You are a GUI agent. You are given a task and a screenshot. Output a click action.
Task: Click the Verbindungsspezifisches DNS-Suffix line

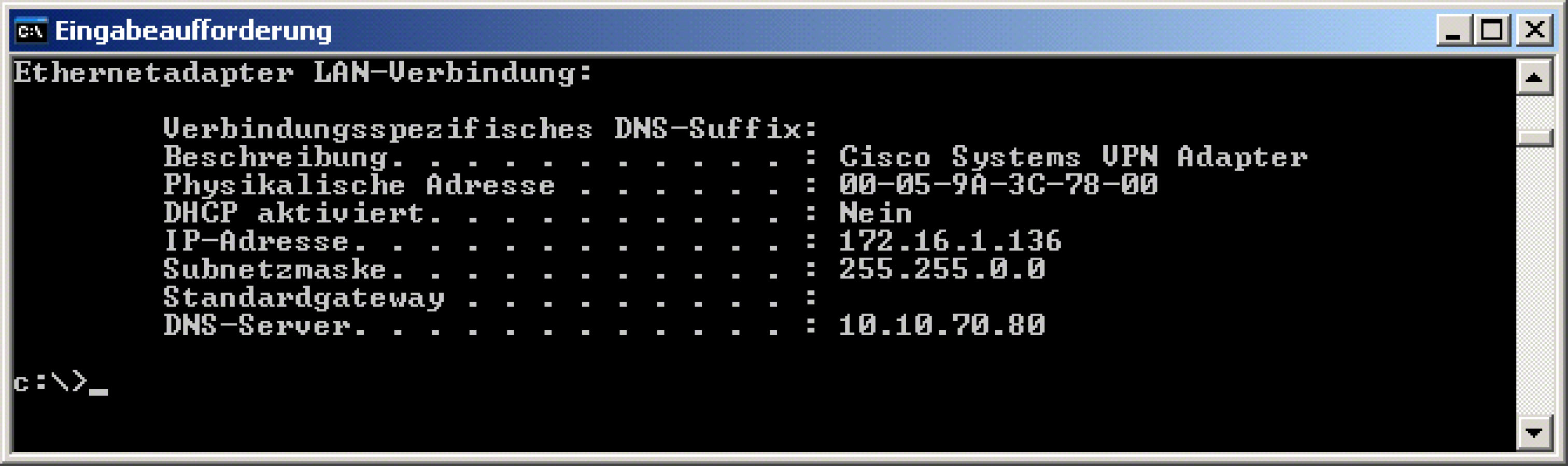coord(490,129)
